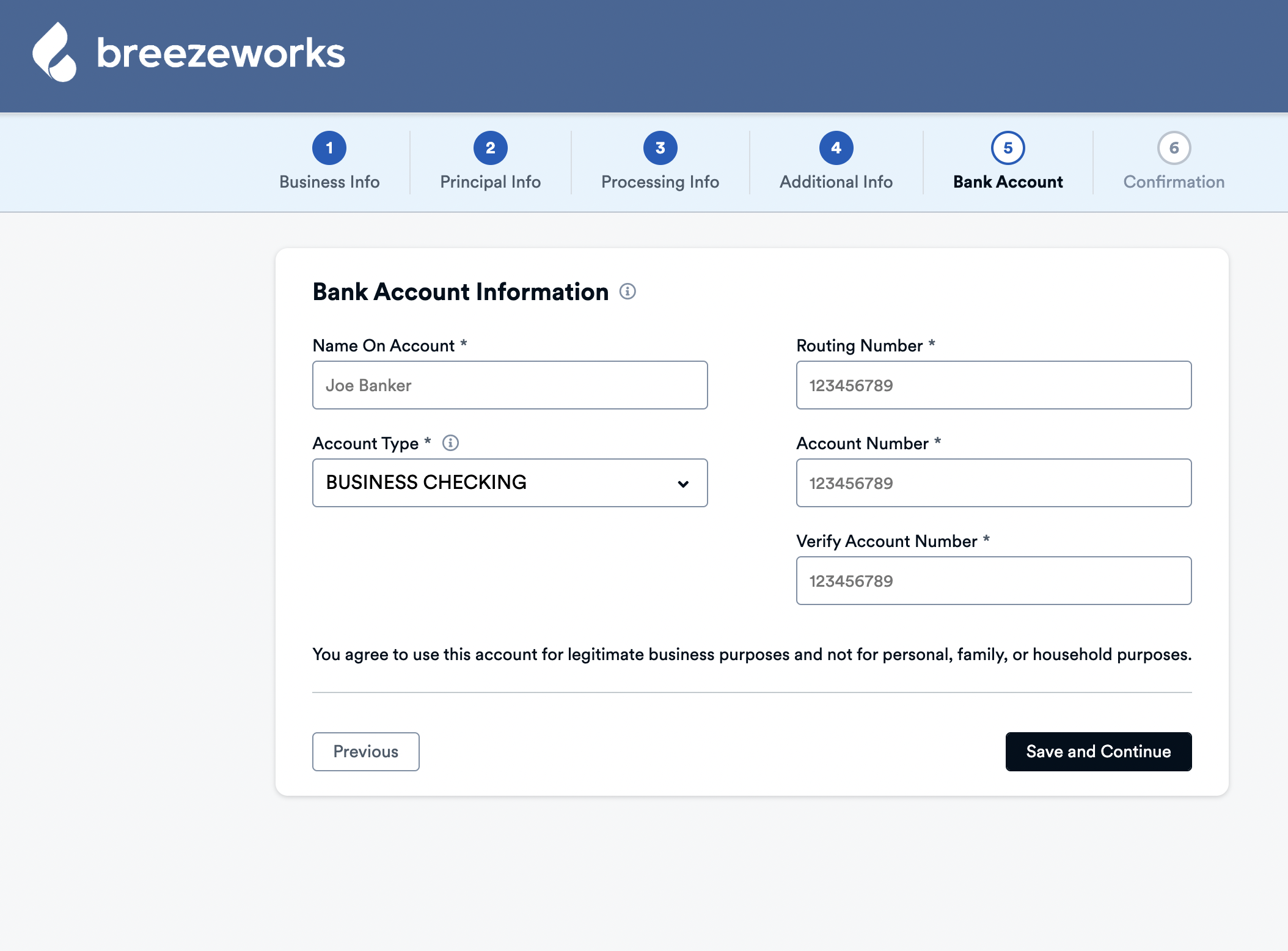Select step 6 circle icon
The image size is (1288, 951).
coord(1174,148)
